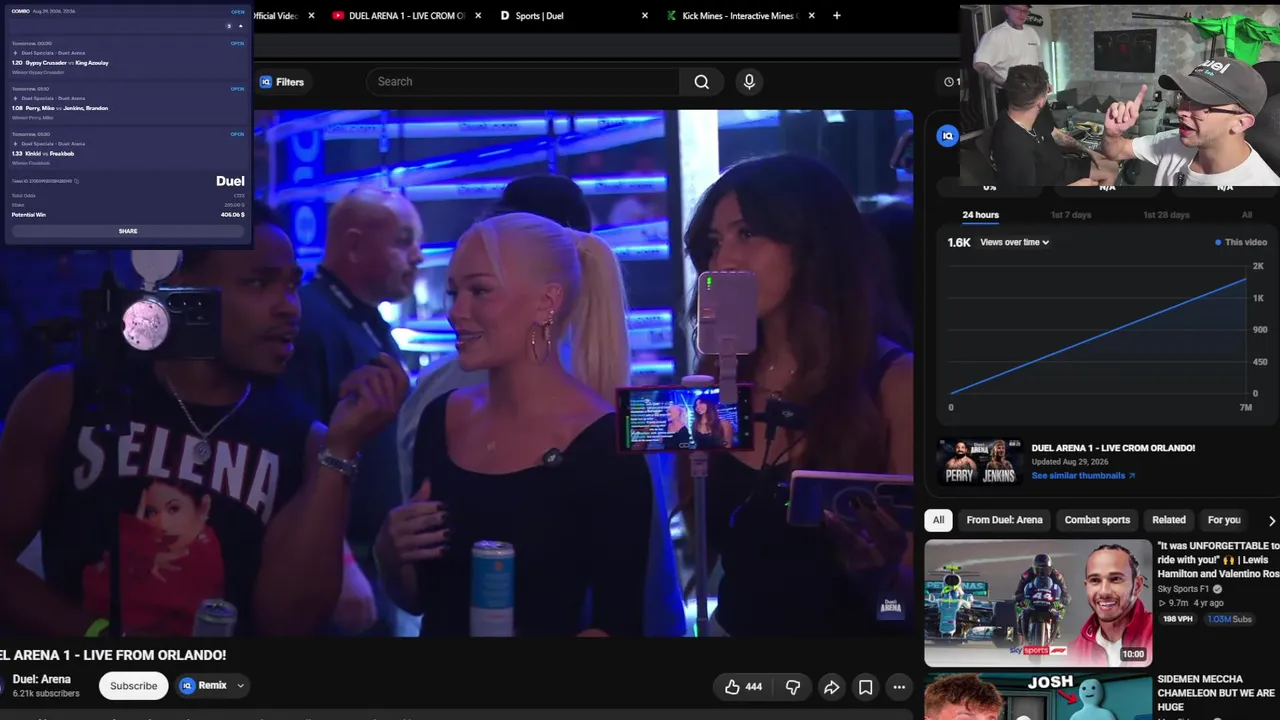Close the Kick Mines tab
Screen dimensions: 1280x720
click(x=811, y=16)
